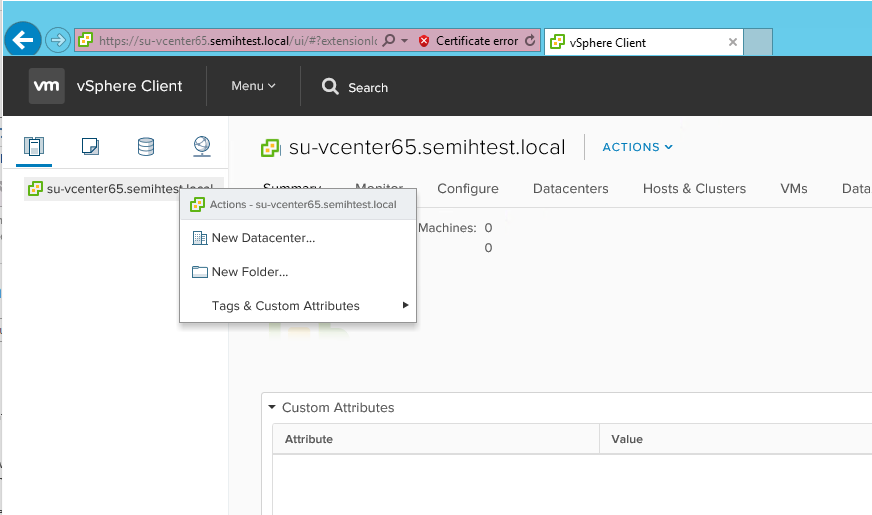The height and width of the screenshot is (515, 872).
Task: Open the Datacenters tab
Action: point(570,189)
